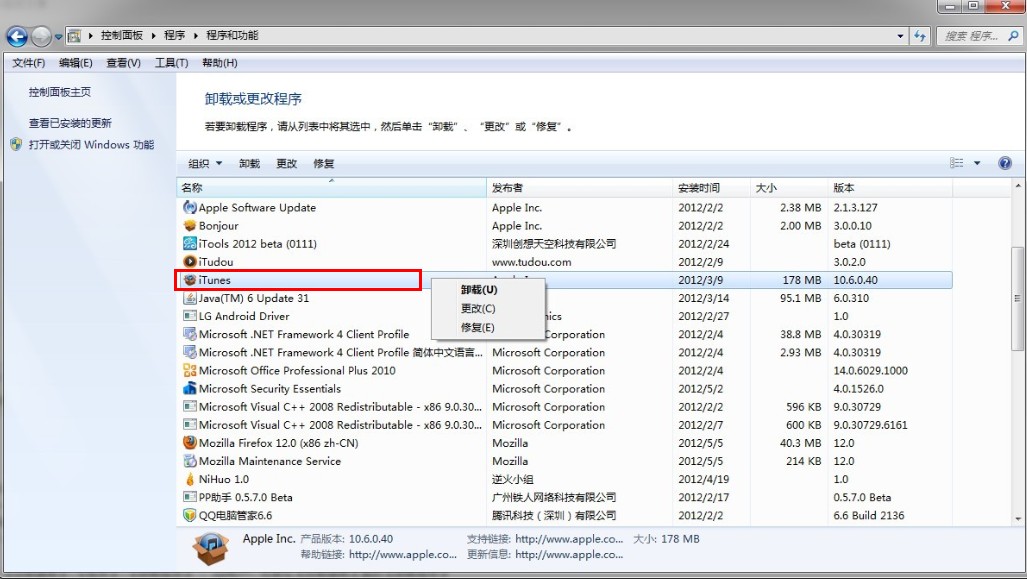Click the Mozilla Firefox 12.0 icon
Viewport: 1027px width, 579px height.
click(x=189, y=443)
